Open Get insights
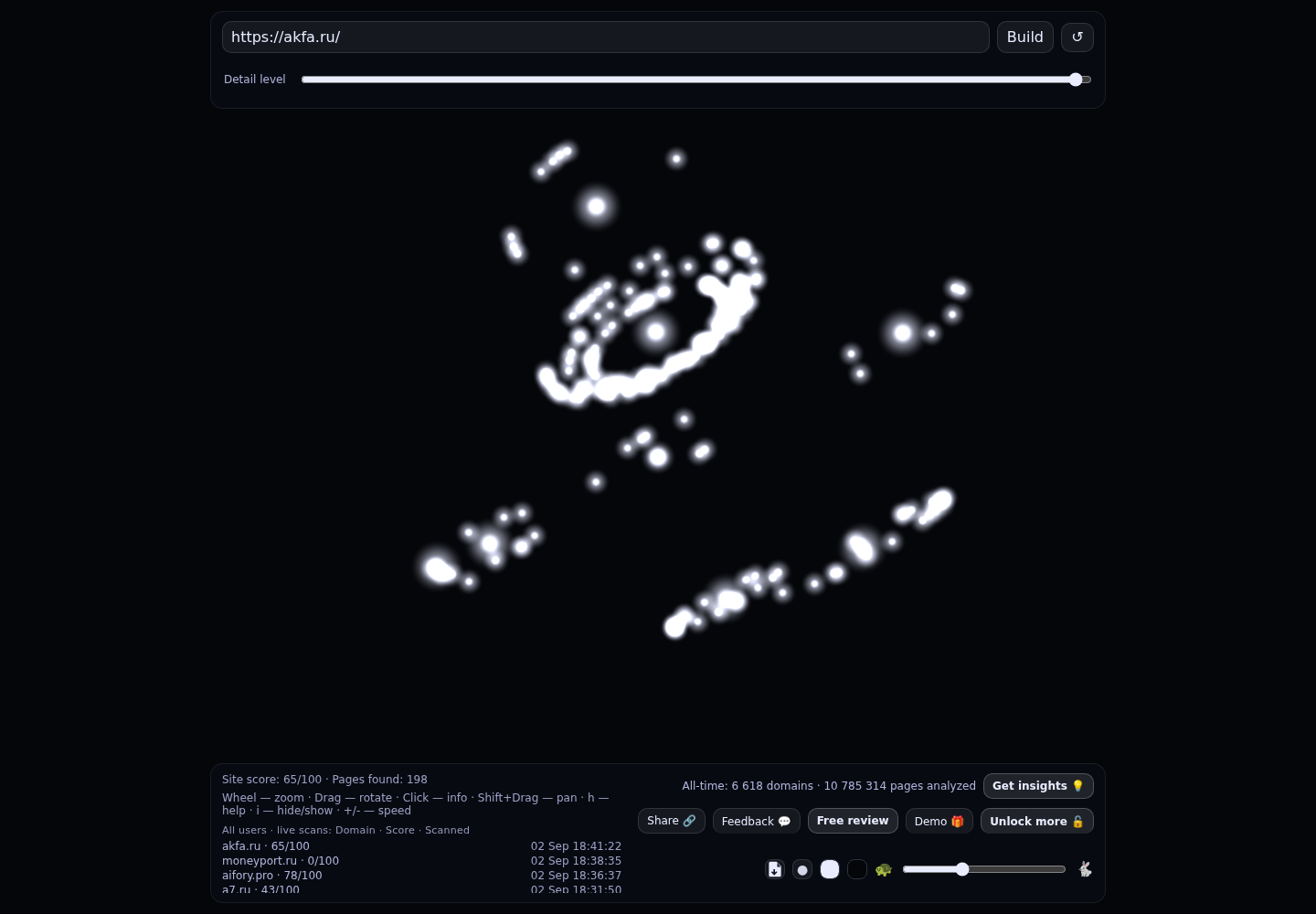The height and width of the screenshot is (914, 1316). click(x=1038, y=786)
